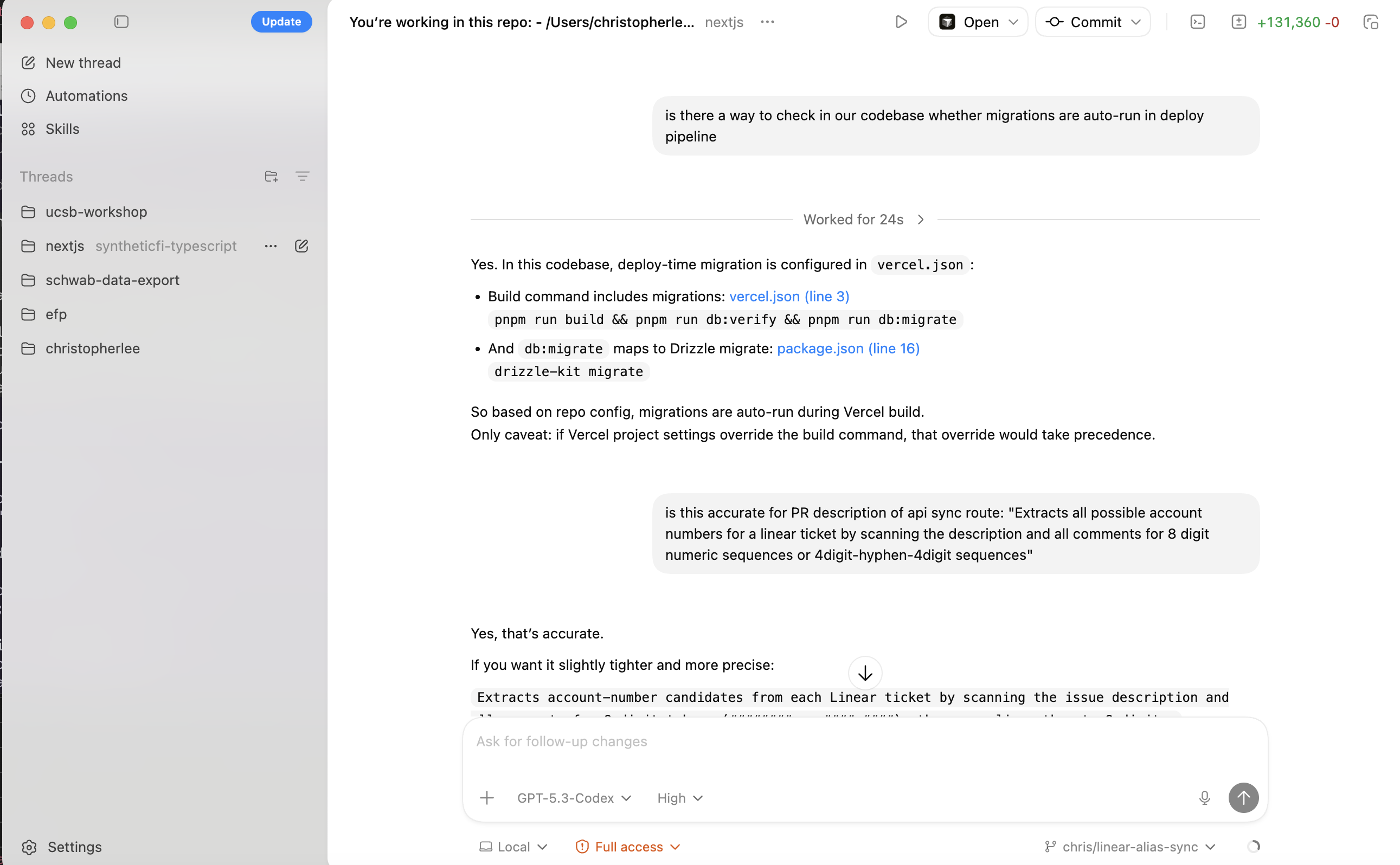Click the scroll-to-bottom arrow button
1400x865 pixels.
click(x=865, y=673)
